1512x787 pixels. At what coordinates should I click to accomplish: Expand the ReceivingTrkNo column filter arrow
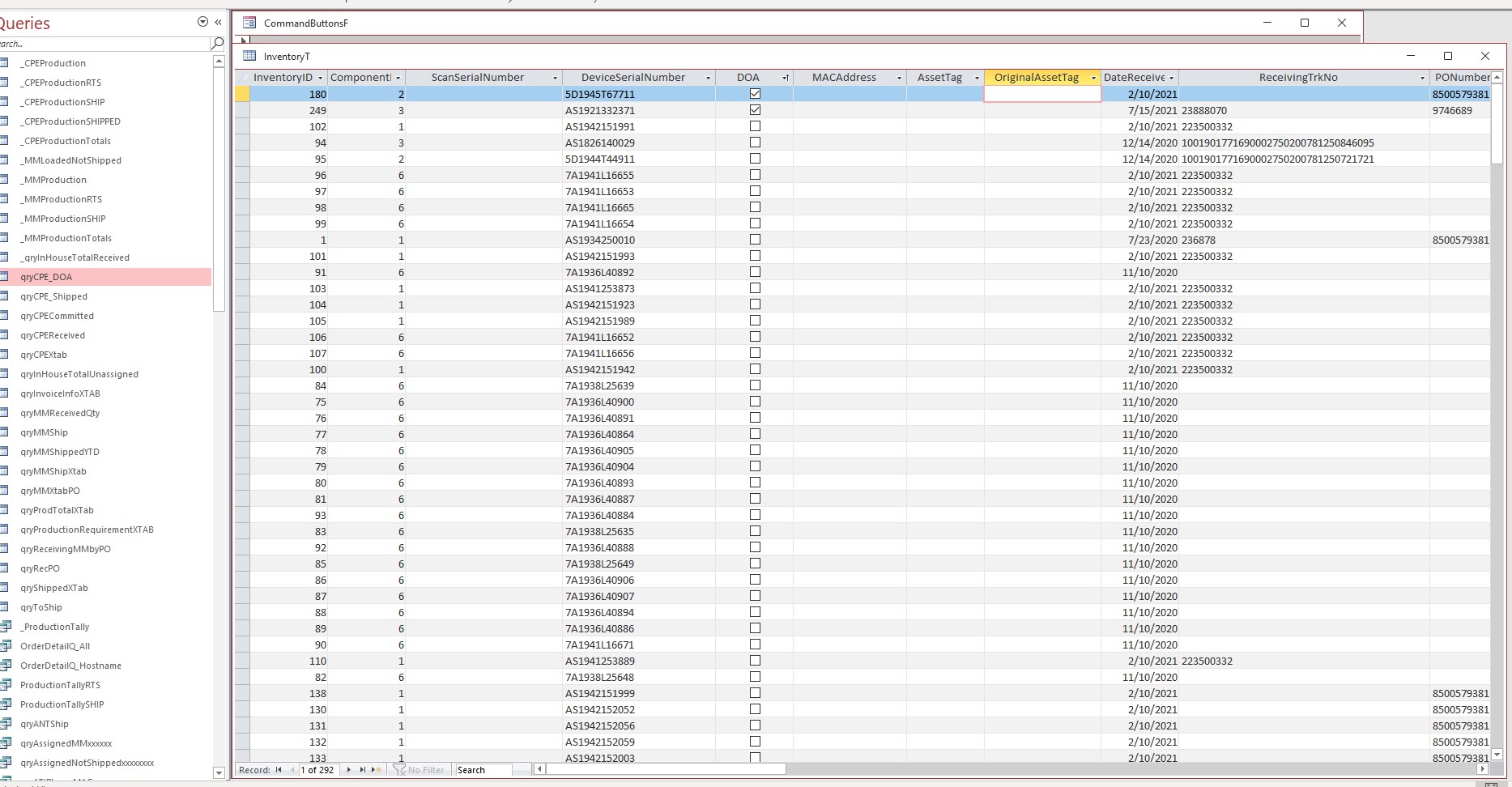1422,78
